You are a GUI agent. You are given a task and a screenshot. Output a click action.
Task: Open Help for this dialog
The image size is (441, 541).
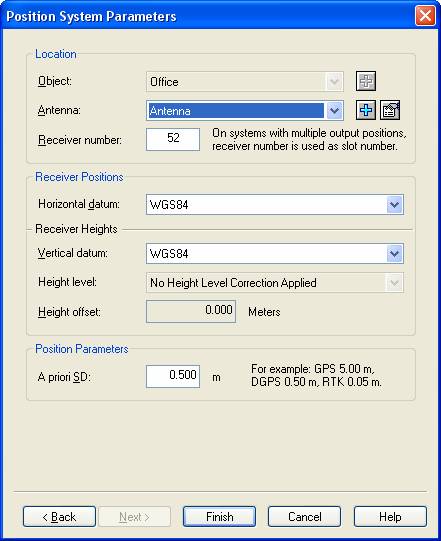click(x=390, y=517)
